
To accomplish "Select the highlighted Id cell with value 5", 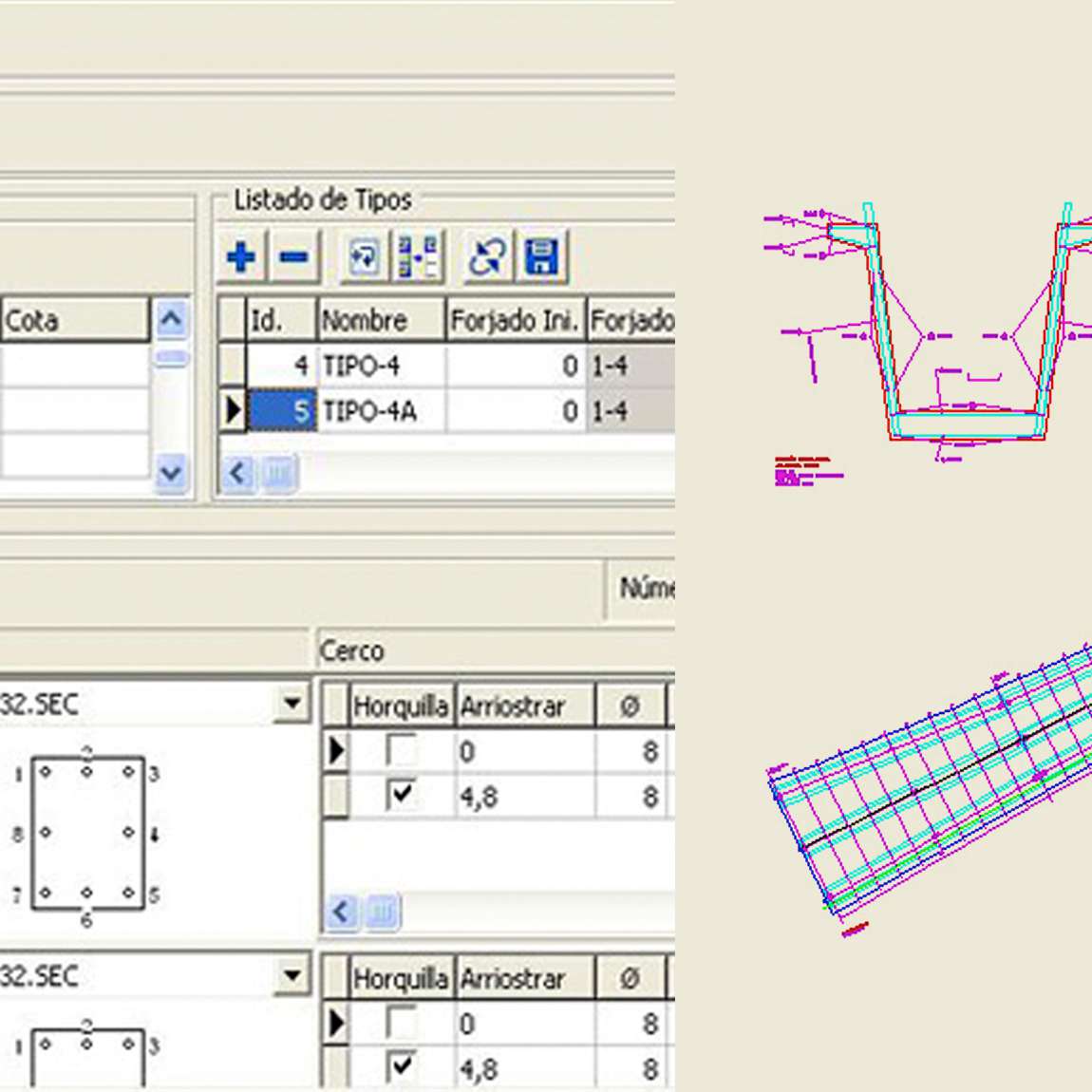I will [281, 411].
